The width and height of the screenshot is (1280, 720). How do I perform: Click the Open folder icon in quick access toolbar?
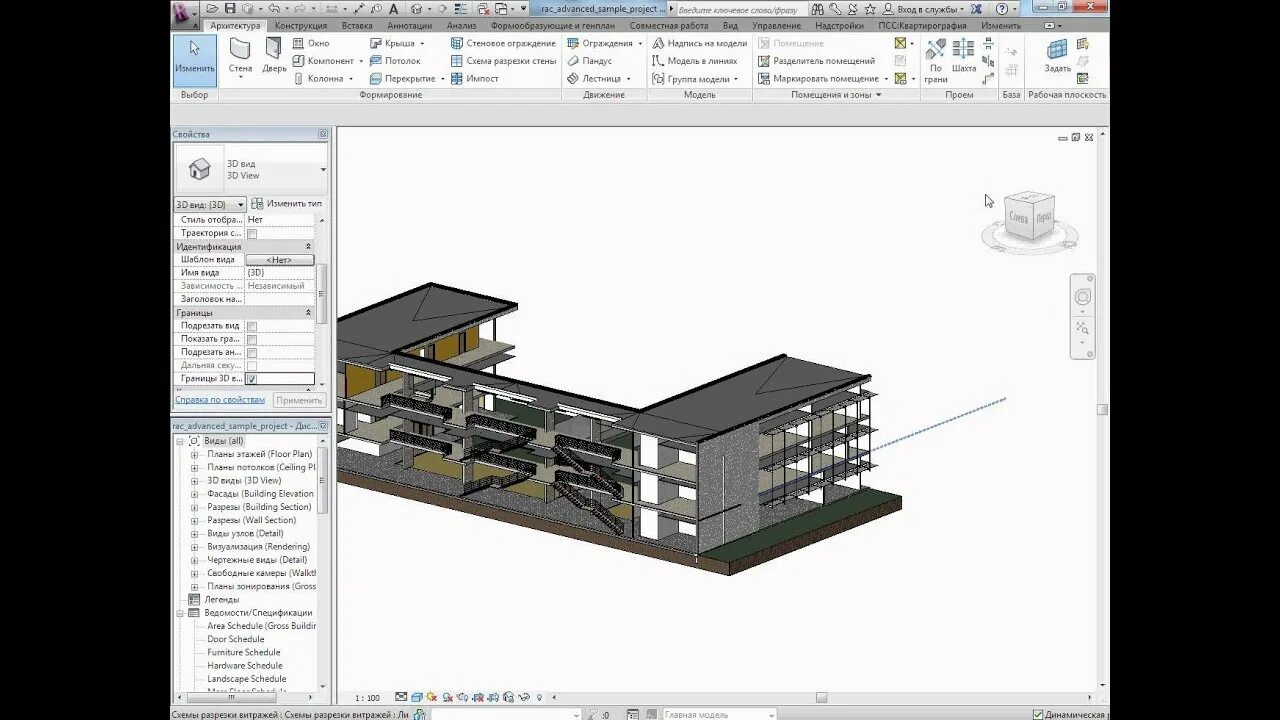210,9
